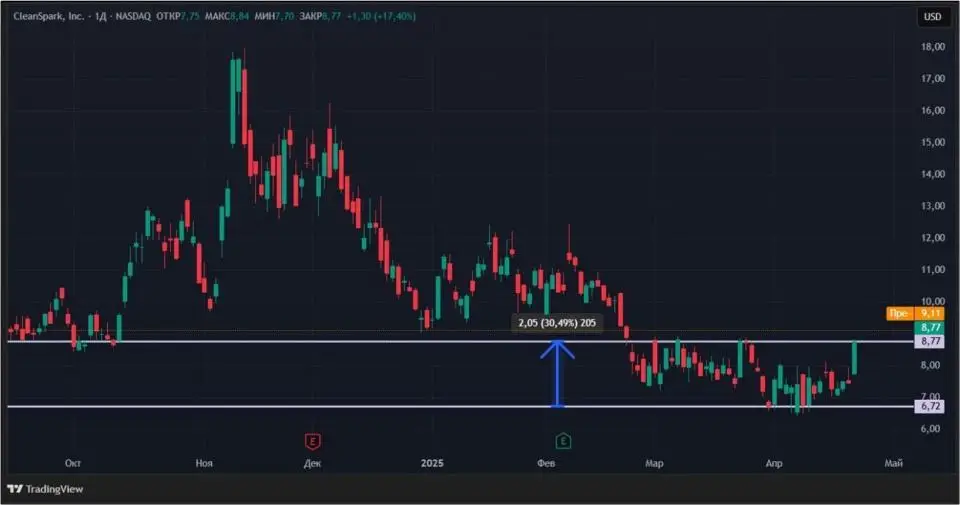Open the 1Д interval in chart legend
The image size is (960, 505).
100,17
